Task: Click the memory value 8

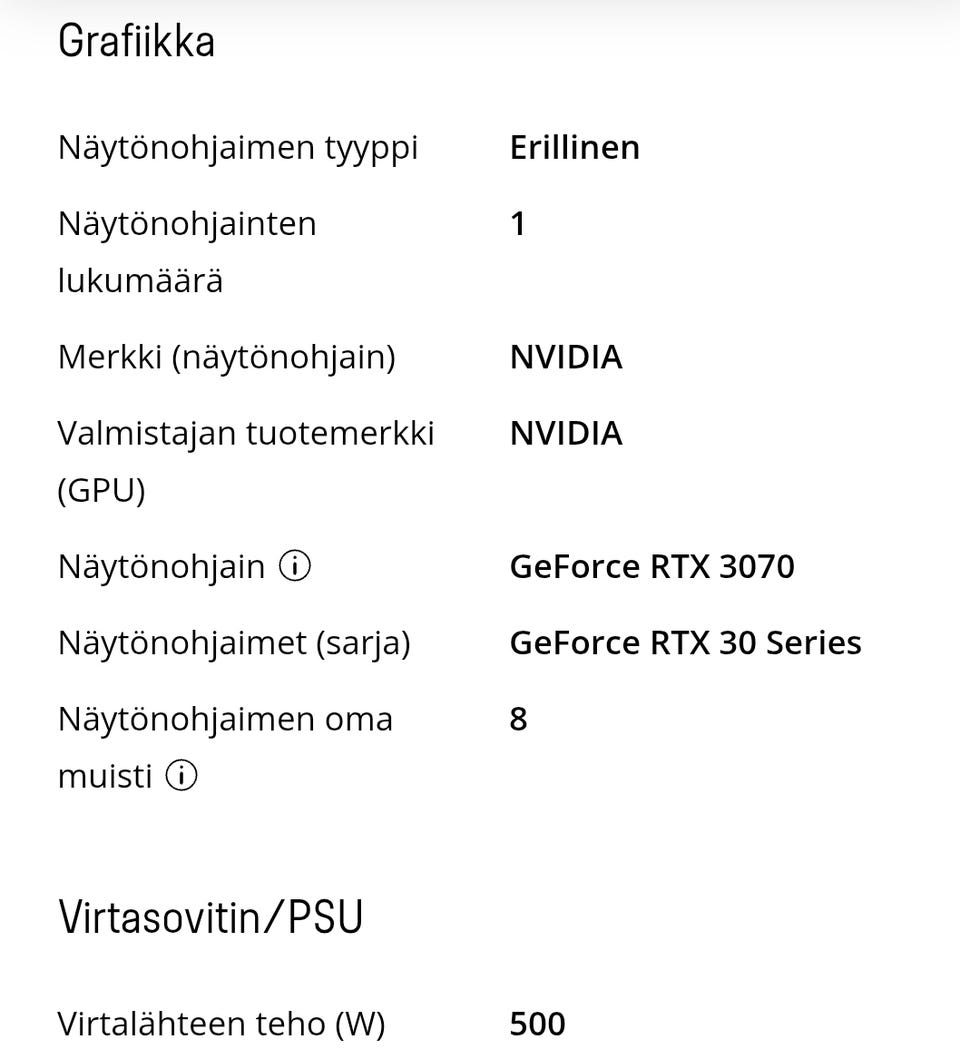Action: click(x=518, y=719)
